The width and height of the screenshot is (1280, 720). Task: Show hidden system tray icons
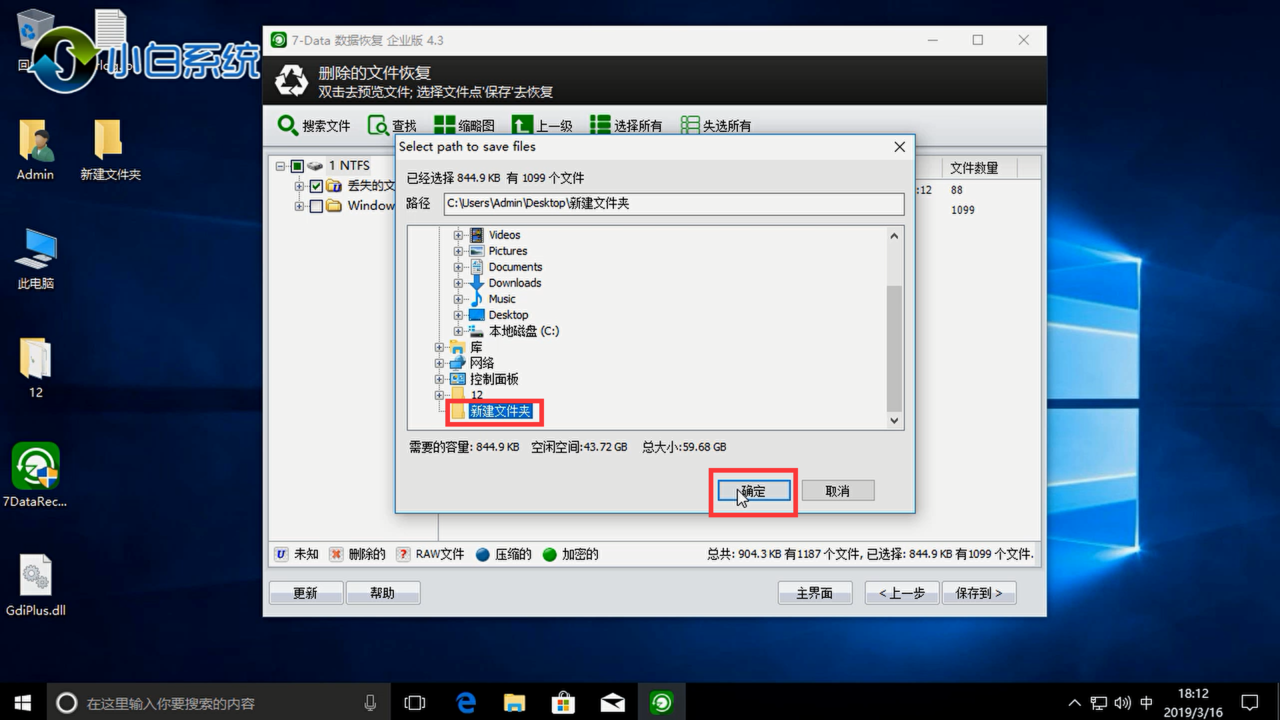pos(1075,703)
